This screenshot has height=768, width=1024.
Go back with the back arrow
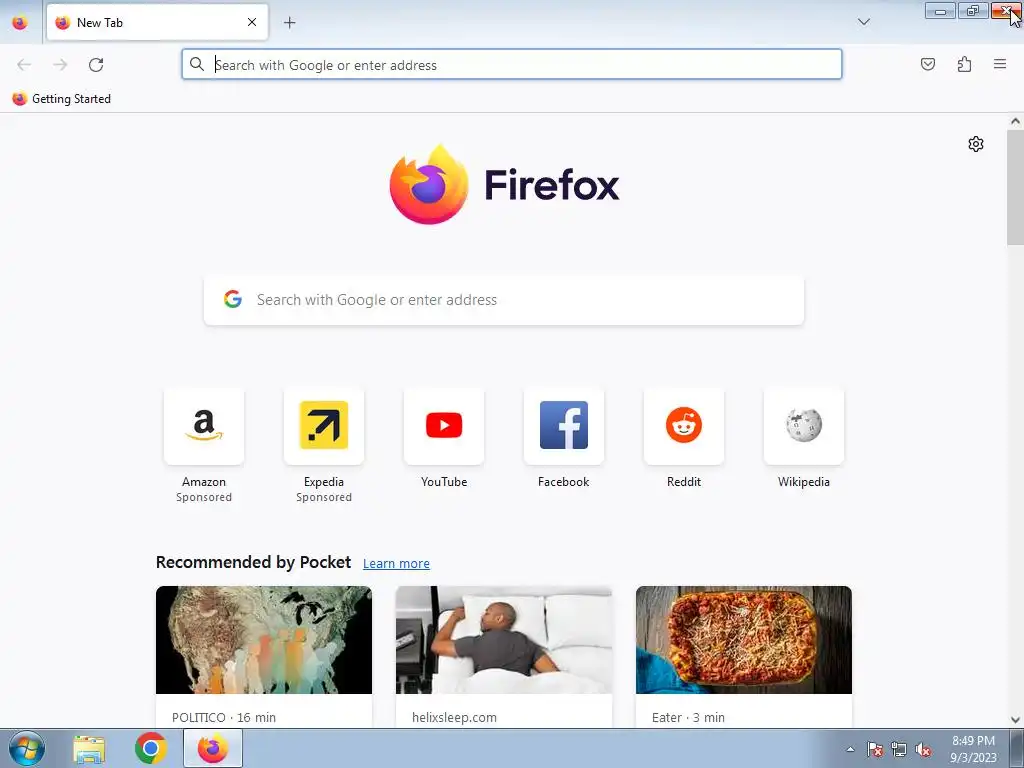[x=24, y=64]
